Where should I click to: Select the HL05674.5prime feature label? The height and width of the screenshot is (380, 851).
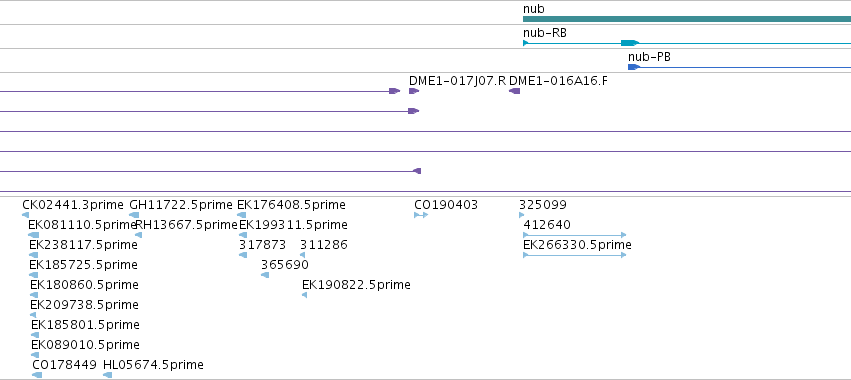pyautogui.click(x=153, y=365)
